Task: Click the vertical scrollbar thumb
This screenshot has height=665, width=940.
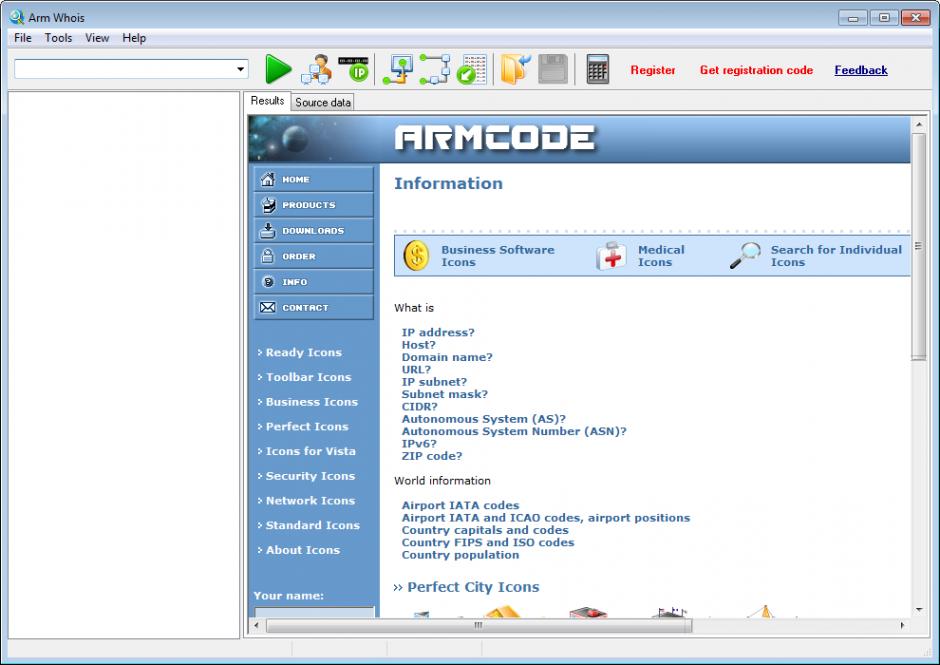Action: (x=918, y=246)
